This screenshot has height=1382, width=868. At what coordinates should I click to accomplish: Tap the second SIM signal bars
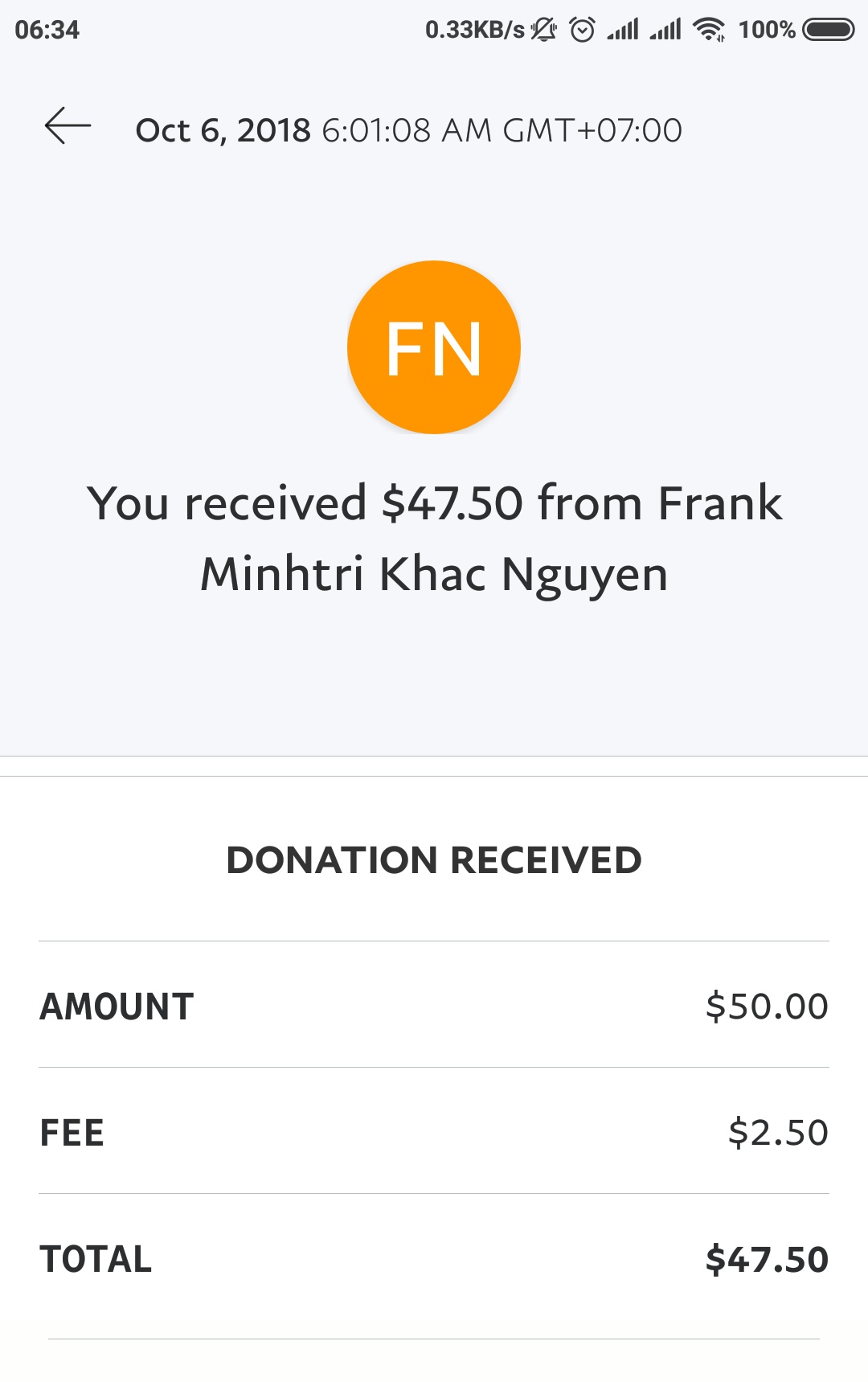[x=665, y=30]
